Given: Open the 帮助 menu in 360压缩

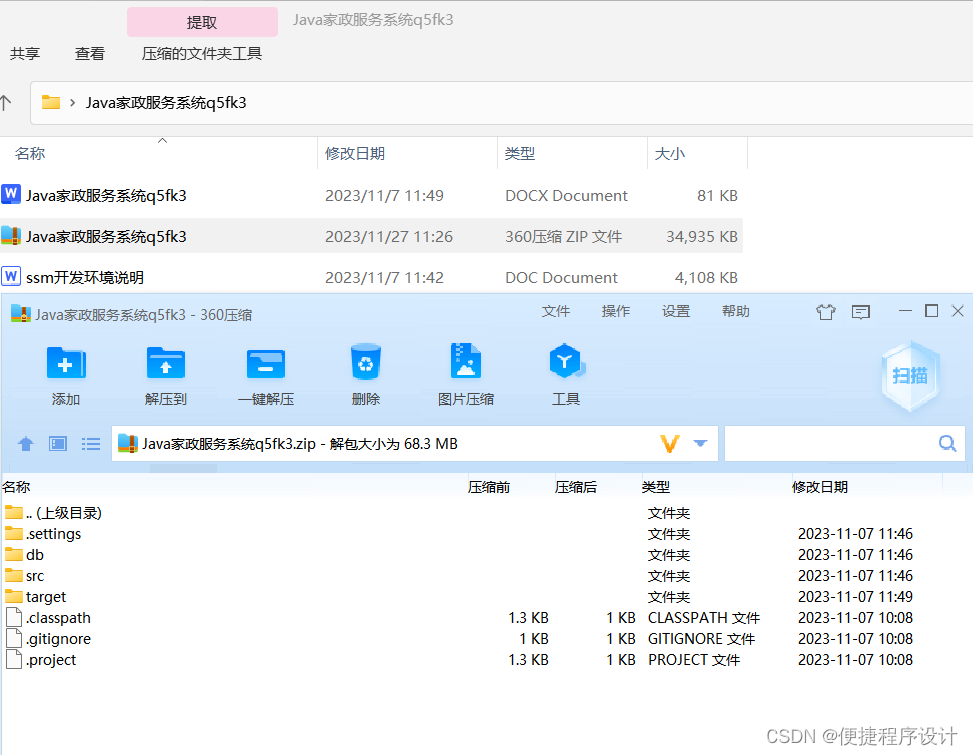Looking at the screenshot, I should point(736,311).
